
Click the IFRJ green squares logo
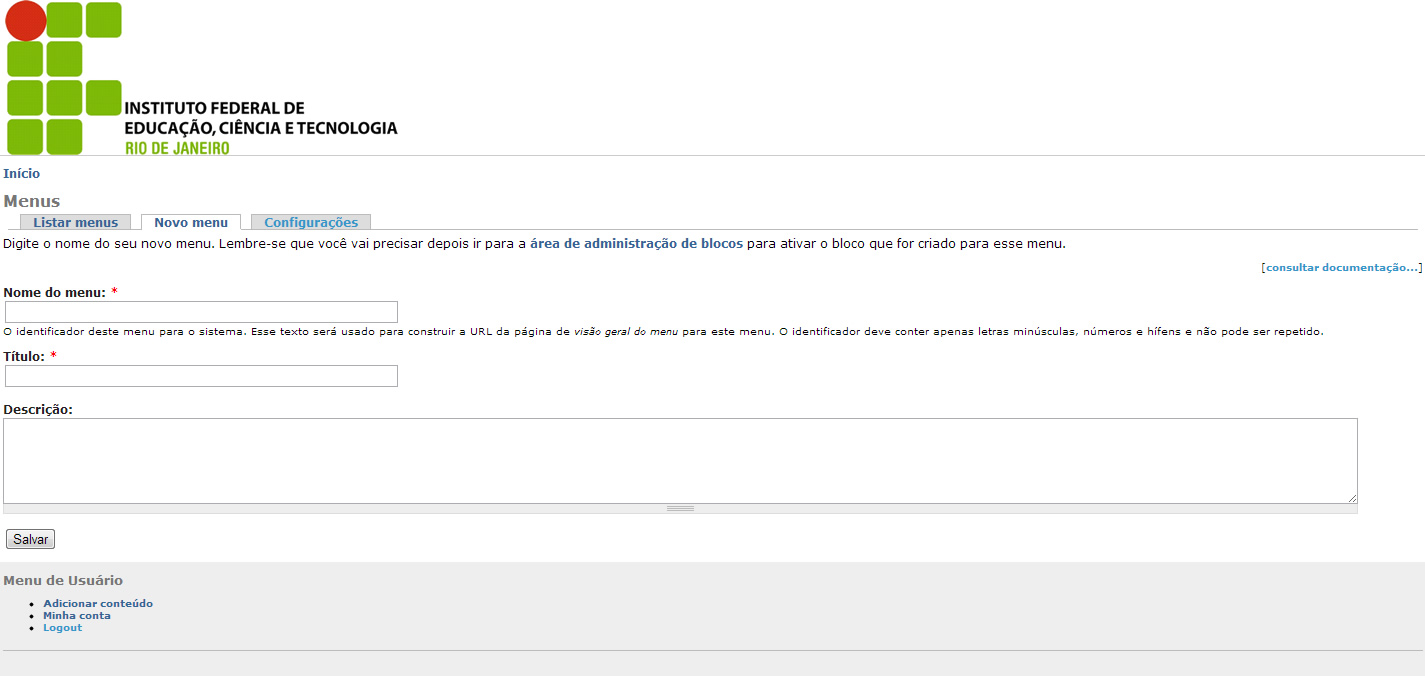[63, 78]
